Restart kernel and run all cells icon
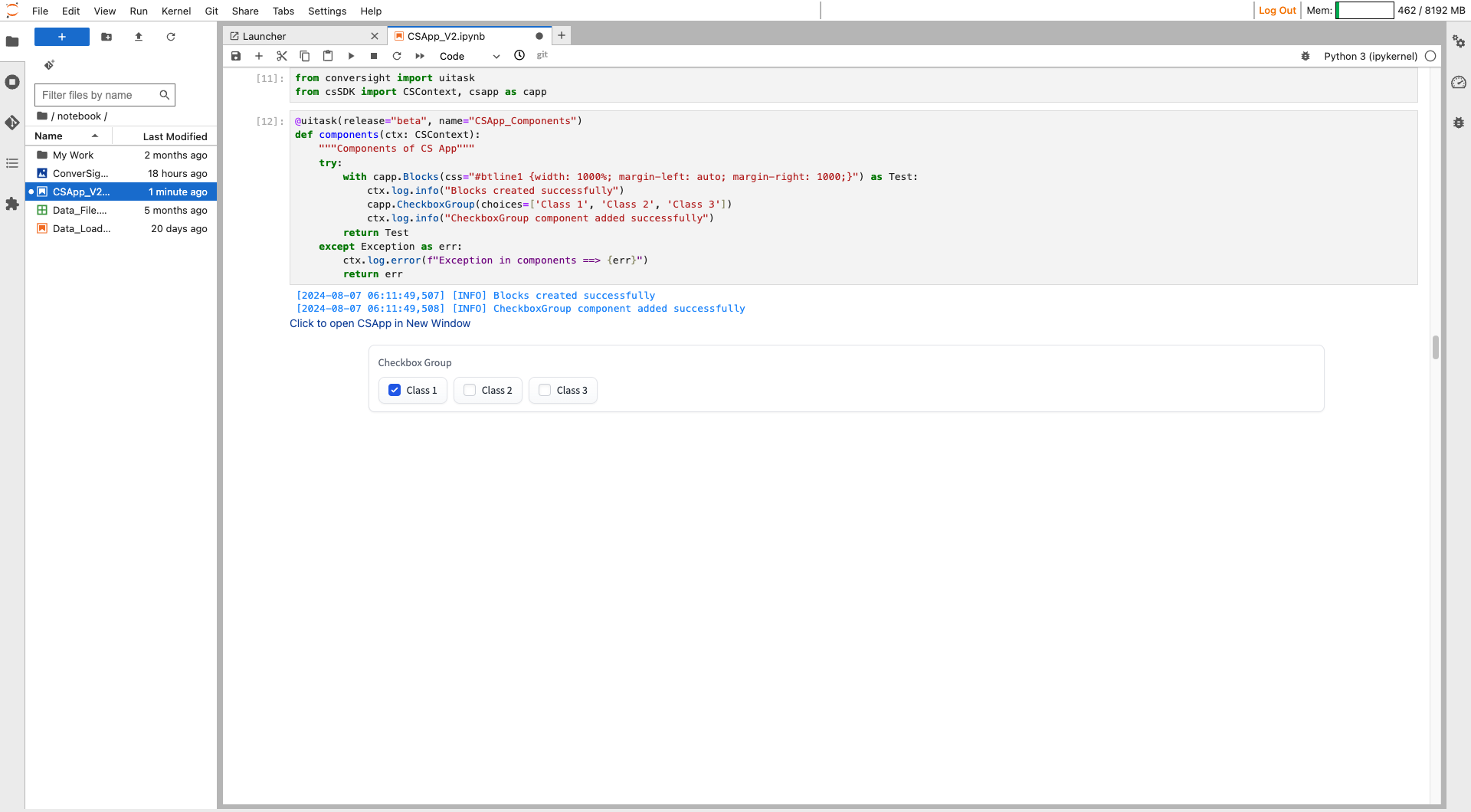The width and height of the screenshot is (1471, 812). pyautogui.click(x=420, y=56)
